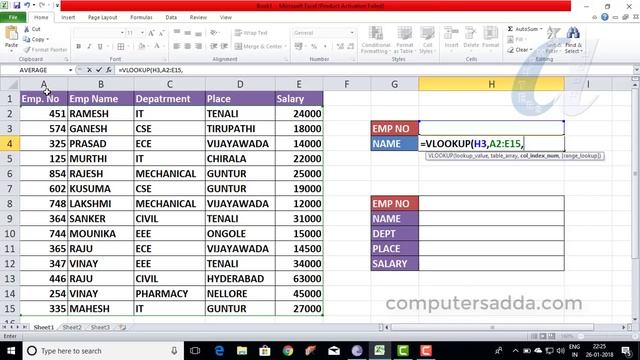Screen dimensions: 640x360
Task: Expand the Copy dropdown arrow
Action: tap(48, 39)
